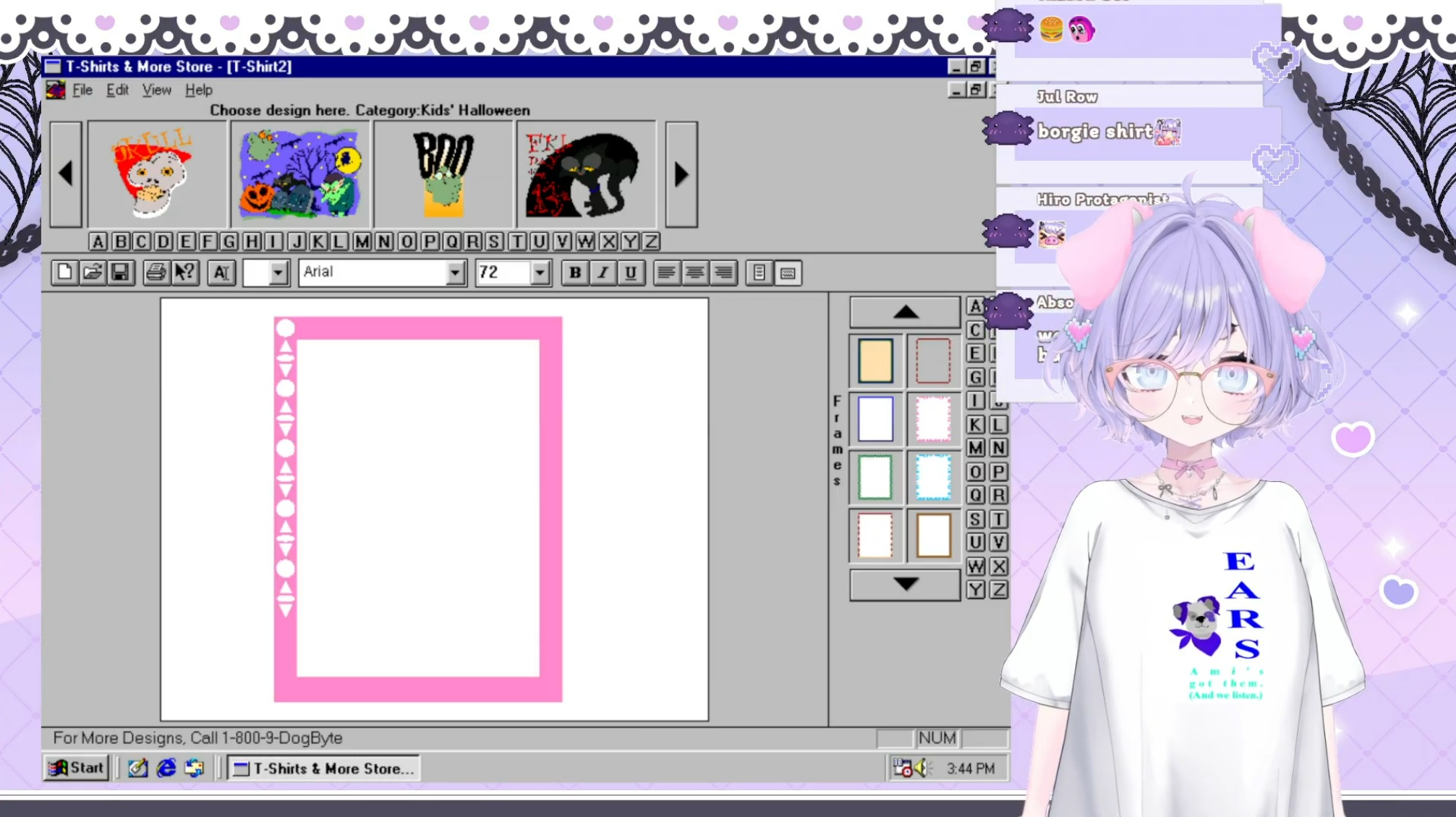Click the context help pointer icon
The image size is (1456, 817).
pyautogui.click(x=184, y=272)
